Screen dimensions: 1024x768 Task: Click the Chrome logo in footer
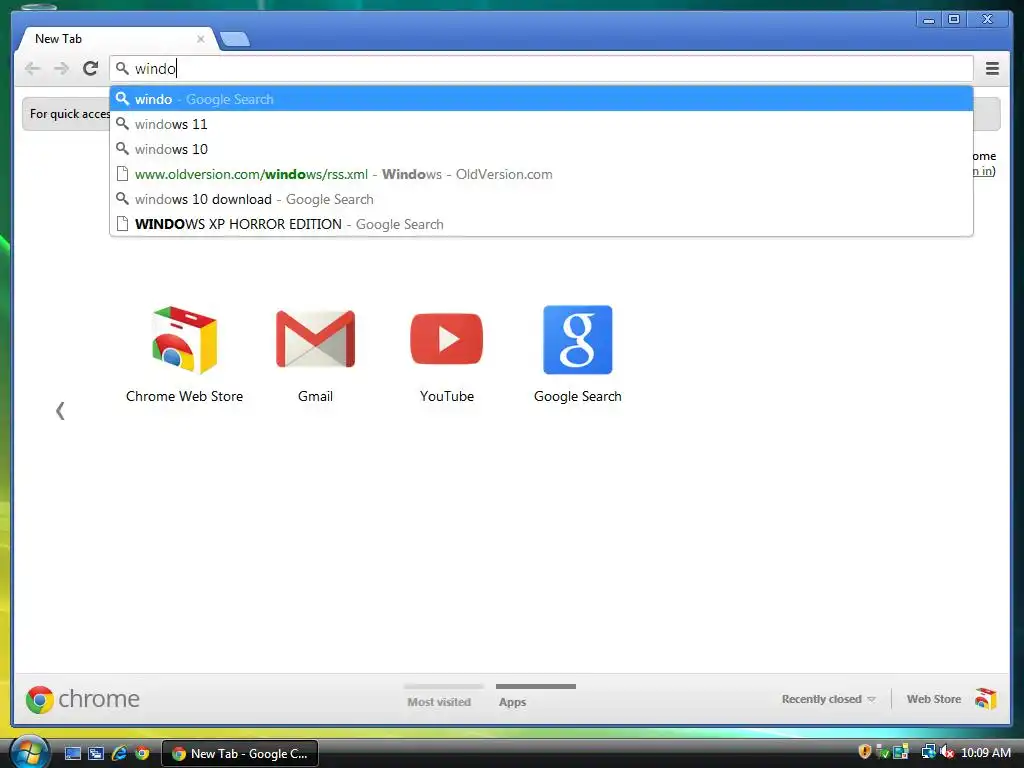[82, 699]
